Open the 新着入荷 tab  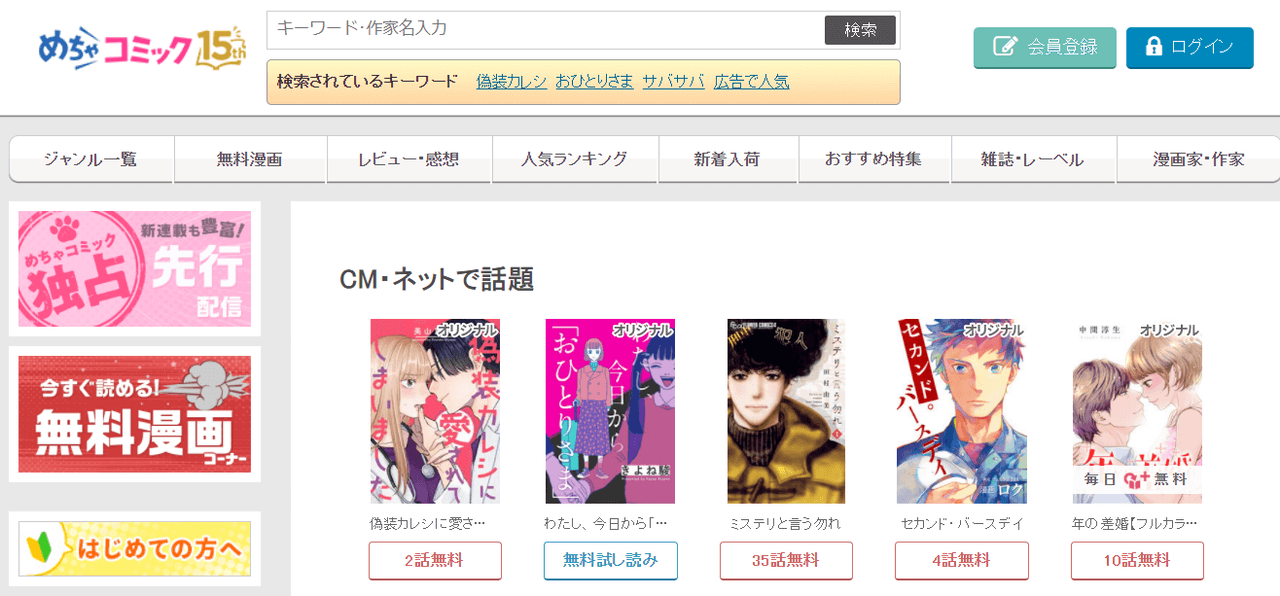(728, 159)
